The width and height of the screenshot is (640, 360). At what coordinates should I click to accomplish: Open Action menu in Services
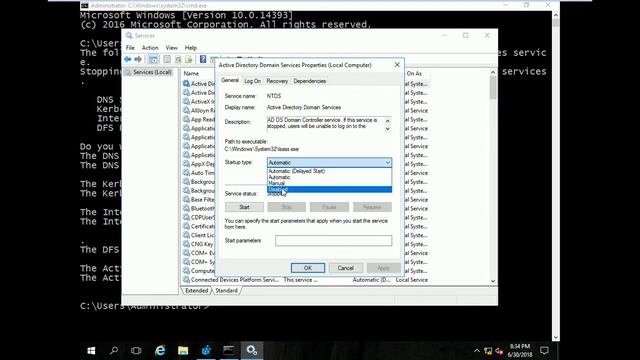point(150,48)
